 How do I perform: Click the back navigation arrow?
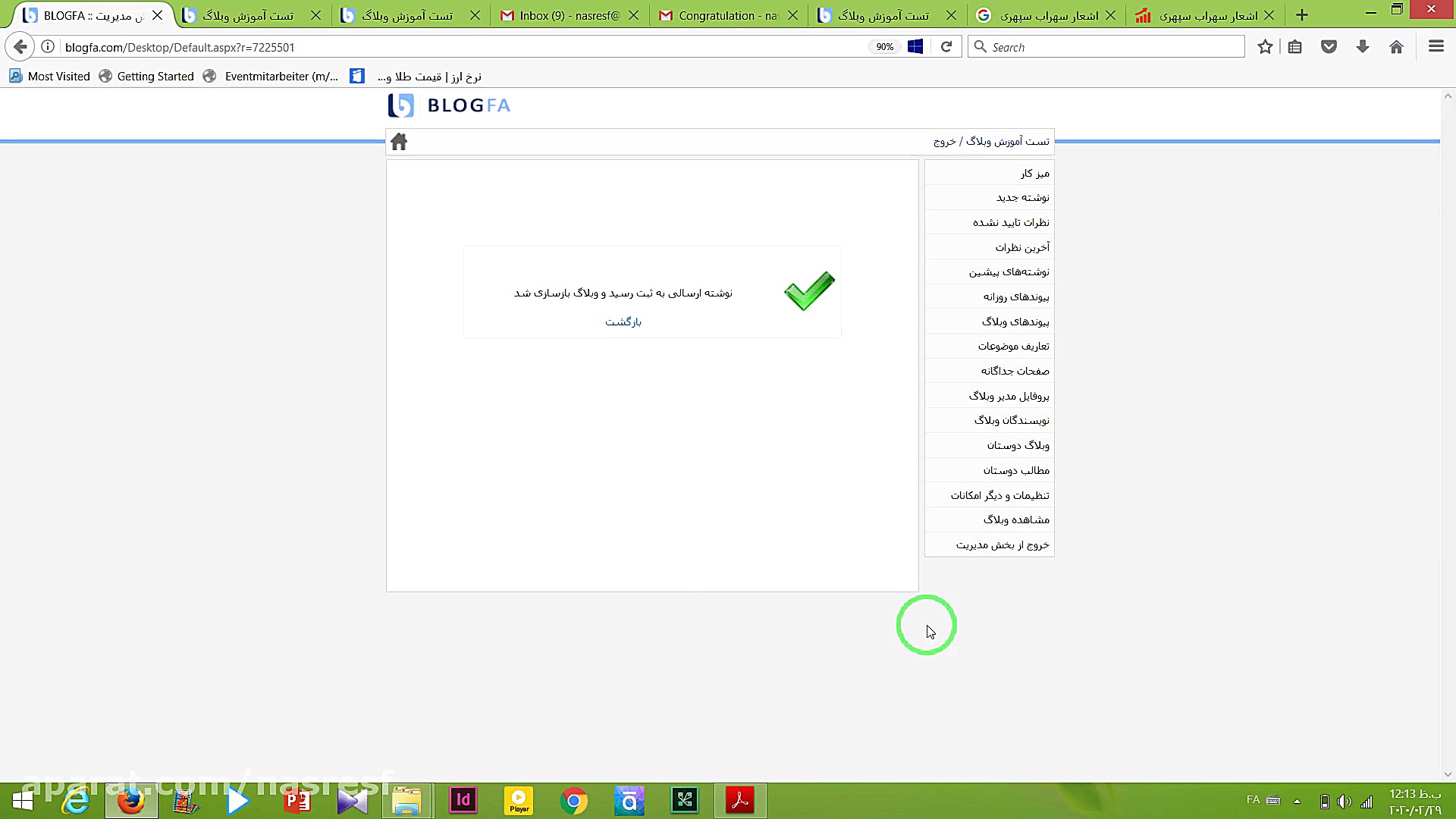pyautogui.click(x=20, y=47)
